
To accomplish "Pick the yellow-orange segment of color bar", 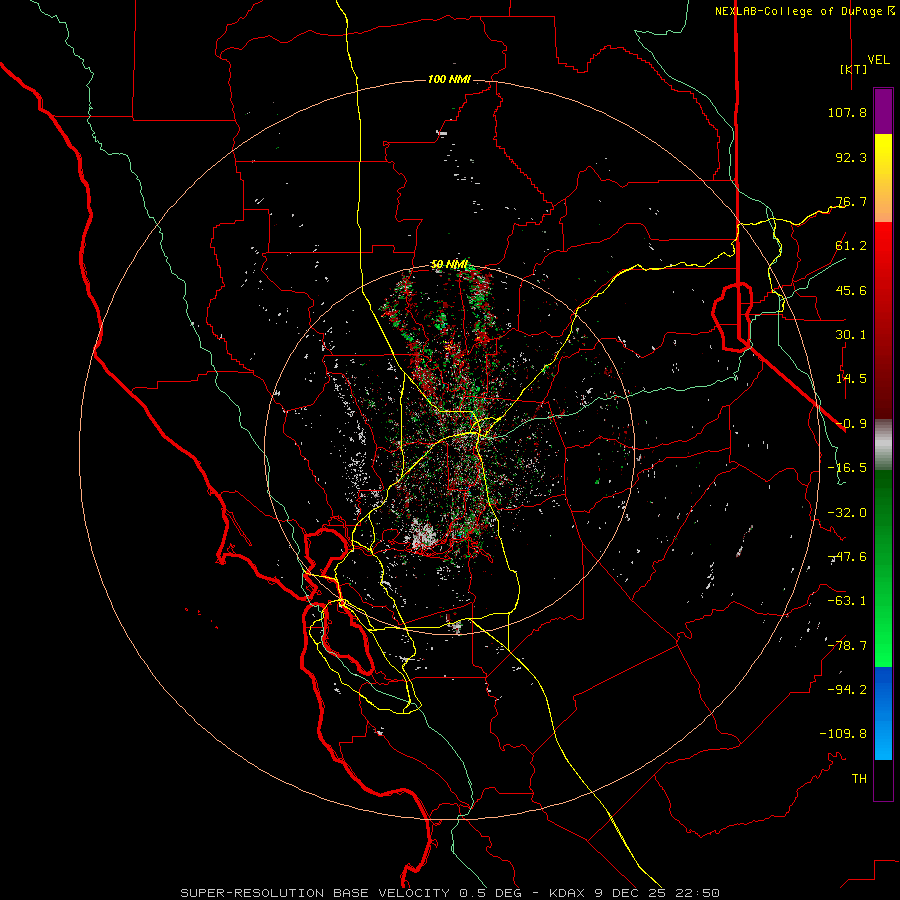I will coord(883,178).
